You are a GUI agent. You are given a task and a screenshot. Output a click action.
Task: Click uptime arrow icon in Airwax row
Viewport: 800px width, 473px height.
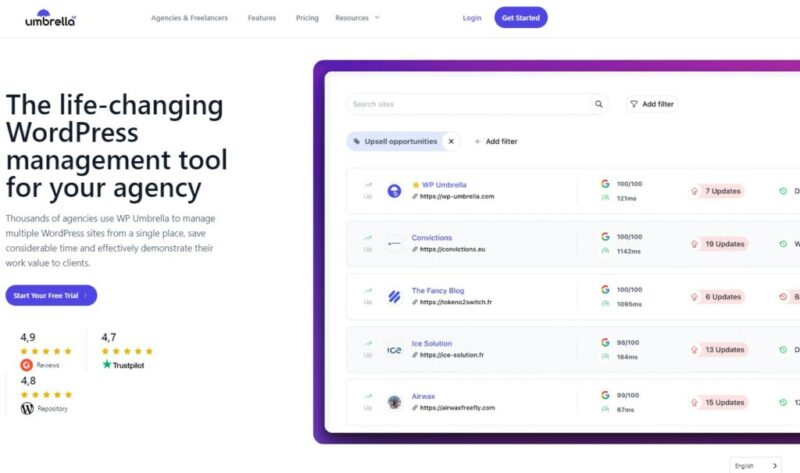[x=368, y=396]
